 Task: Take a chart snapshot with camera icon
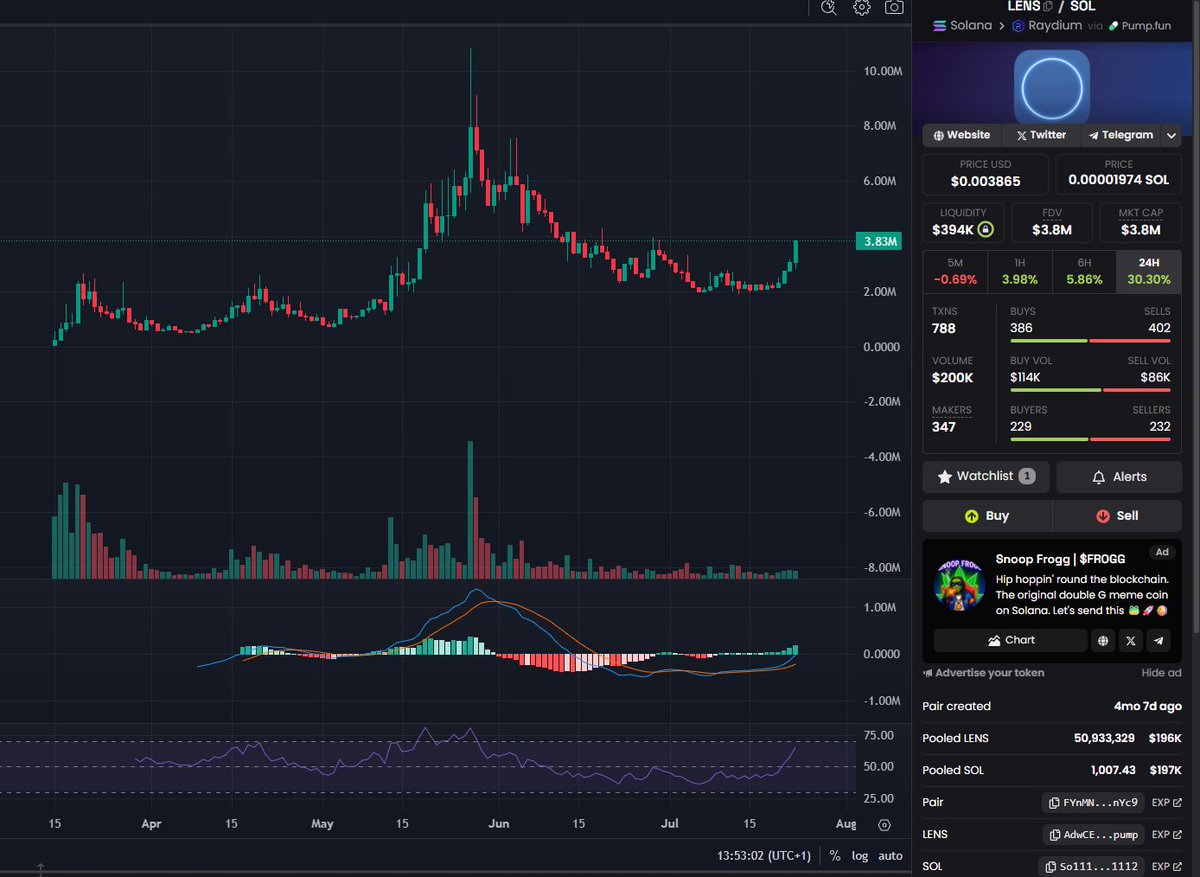pos(893,7)
